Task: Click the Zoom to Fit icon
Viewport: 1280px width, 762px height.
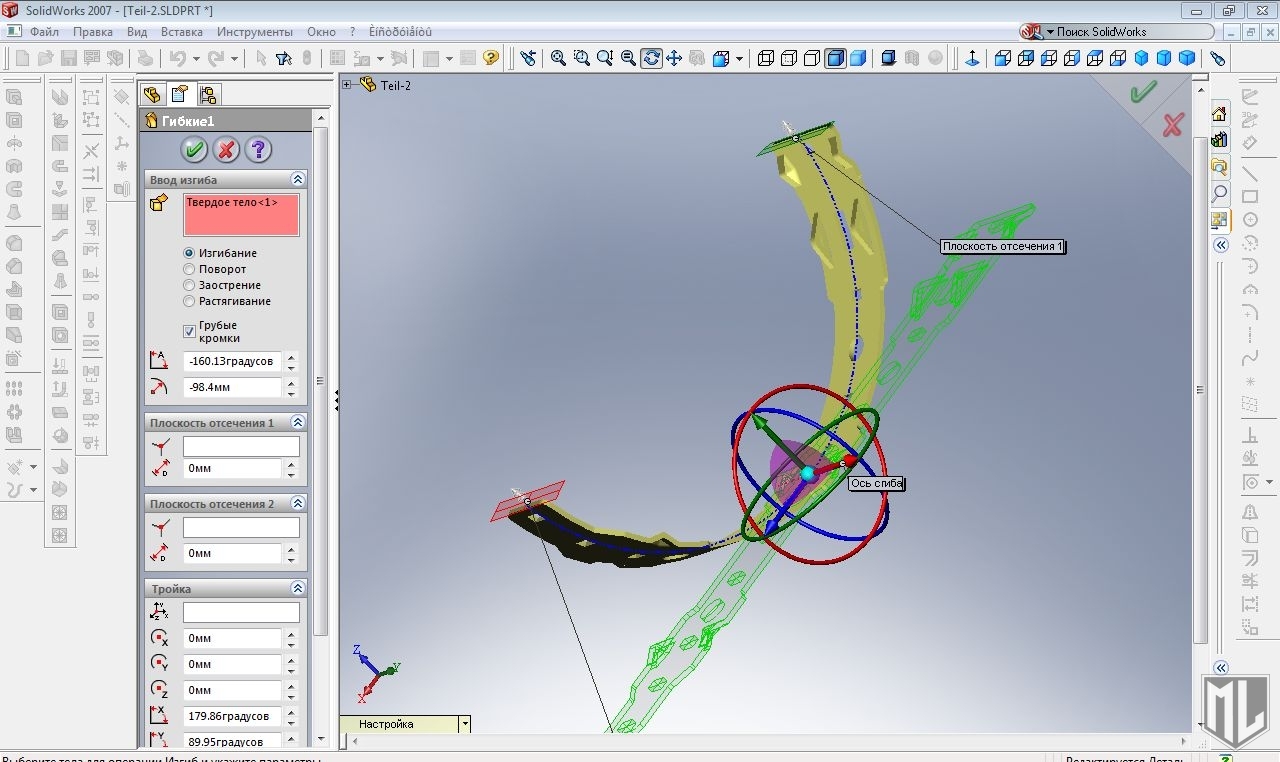Action: 558,58
